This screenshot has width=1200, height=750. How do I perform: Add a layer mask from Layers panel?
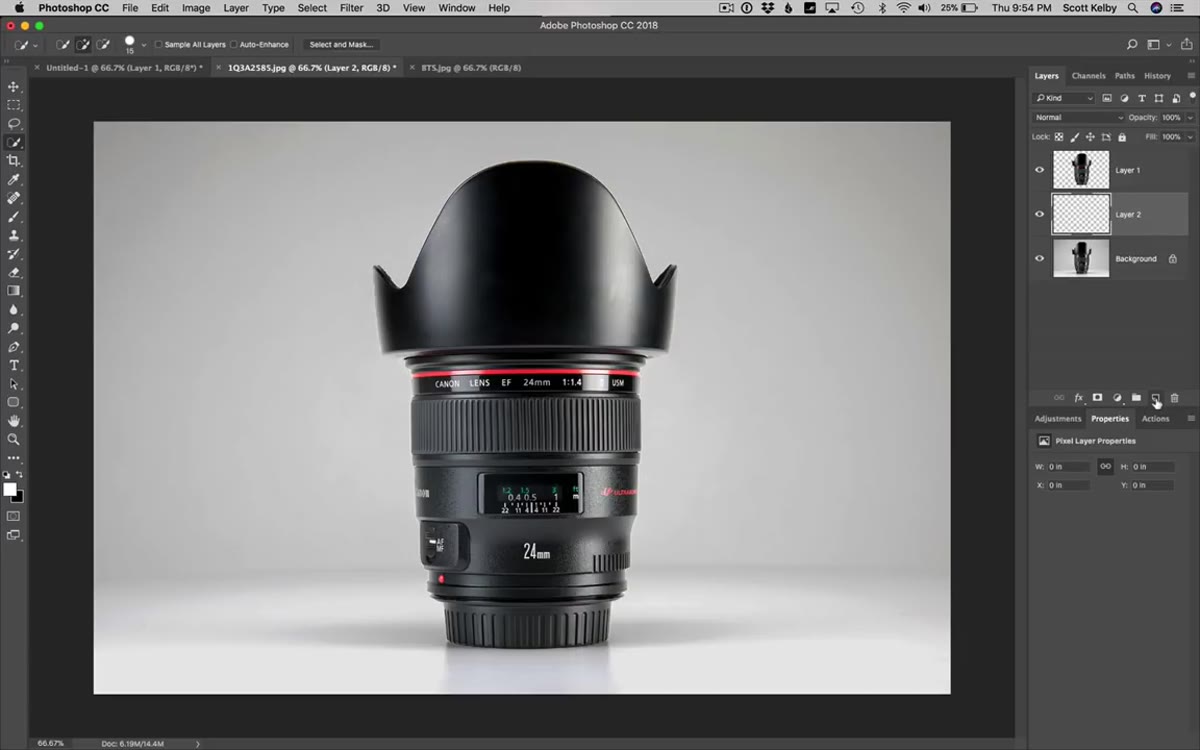coord(1097,398)
